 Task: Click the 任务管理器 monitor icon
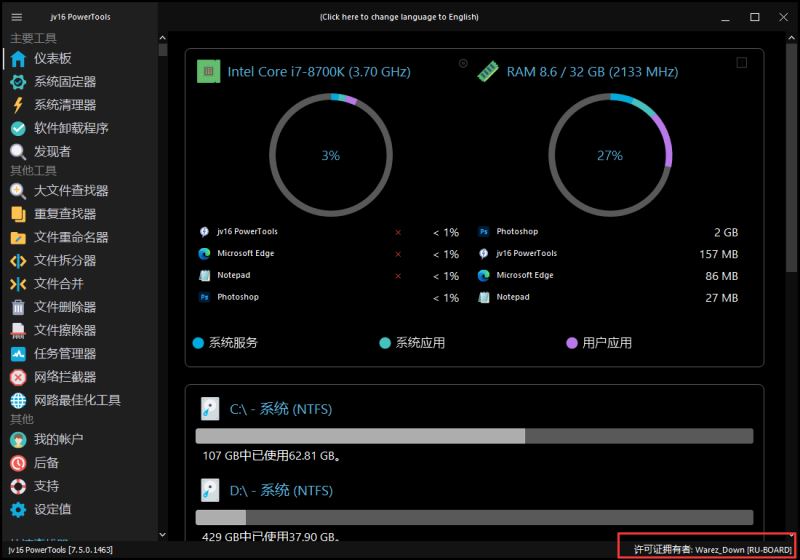[18, 354]
